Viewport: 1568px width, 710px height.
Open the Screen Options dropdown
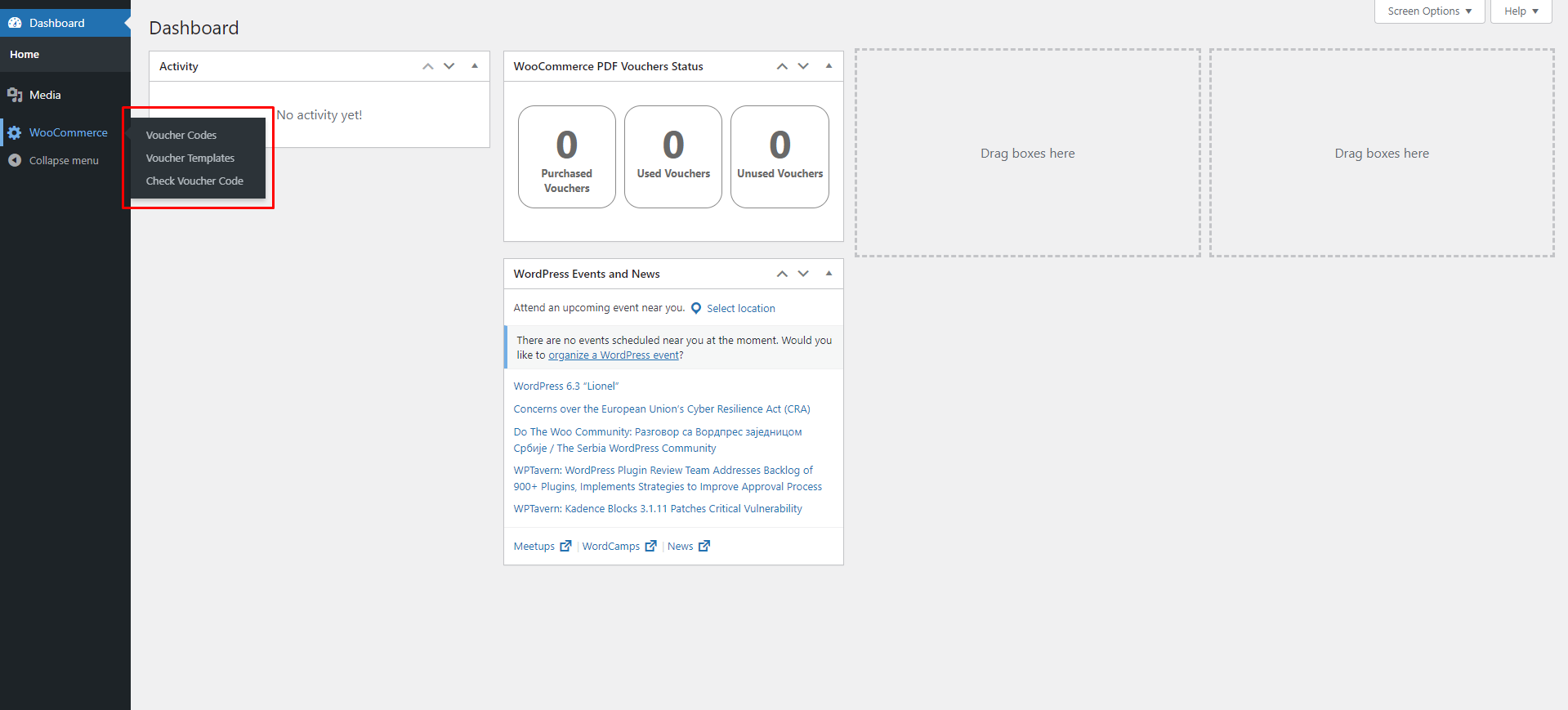pyautogui.click(x=1429, y=11)
